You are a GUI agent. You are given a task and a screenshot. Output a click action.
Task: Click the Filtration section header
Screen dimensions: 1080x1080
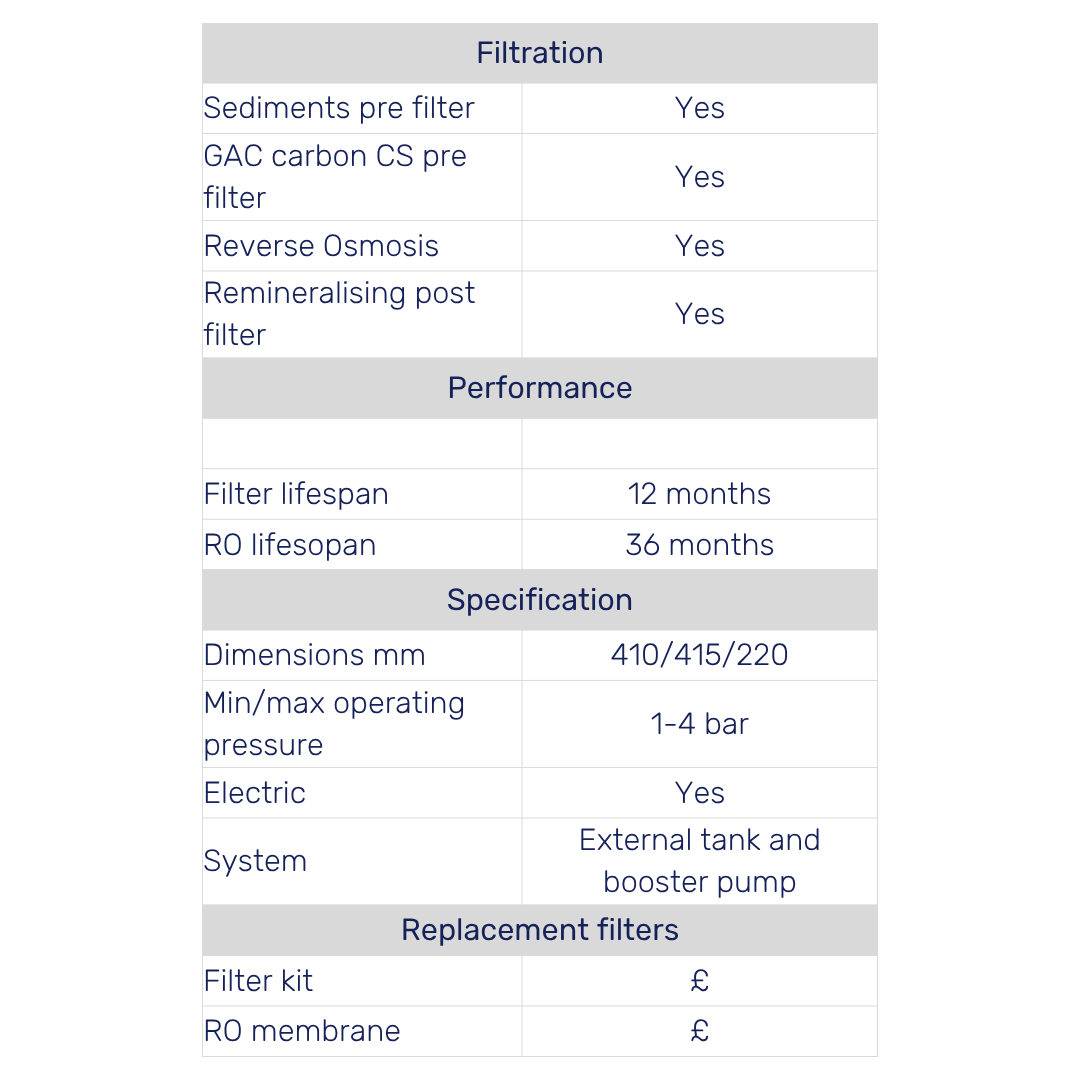(539, 53)
